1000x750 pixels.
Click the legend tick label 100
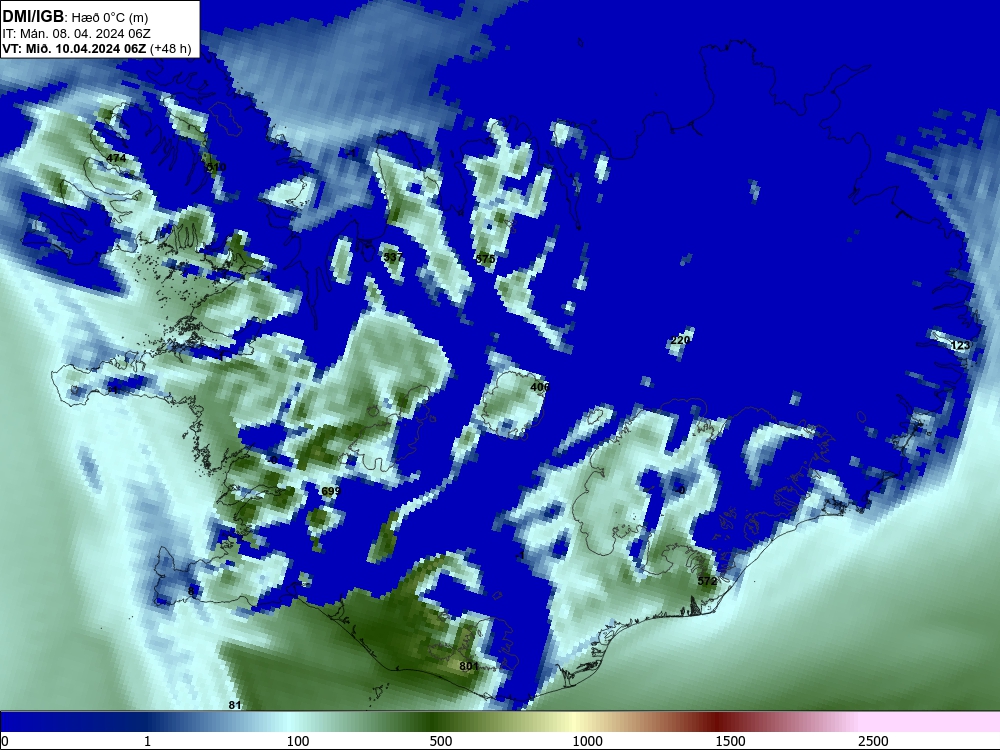(298, 741)
